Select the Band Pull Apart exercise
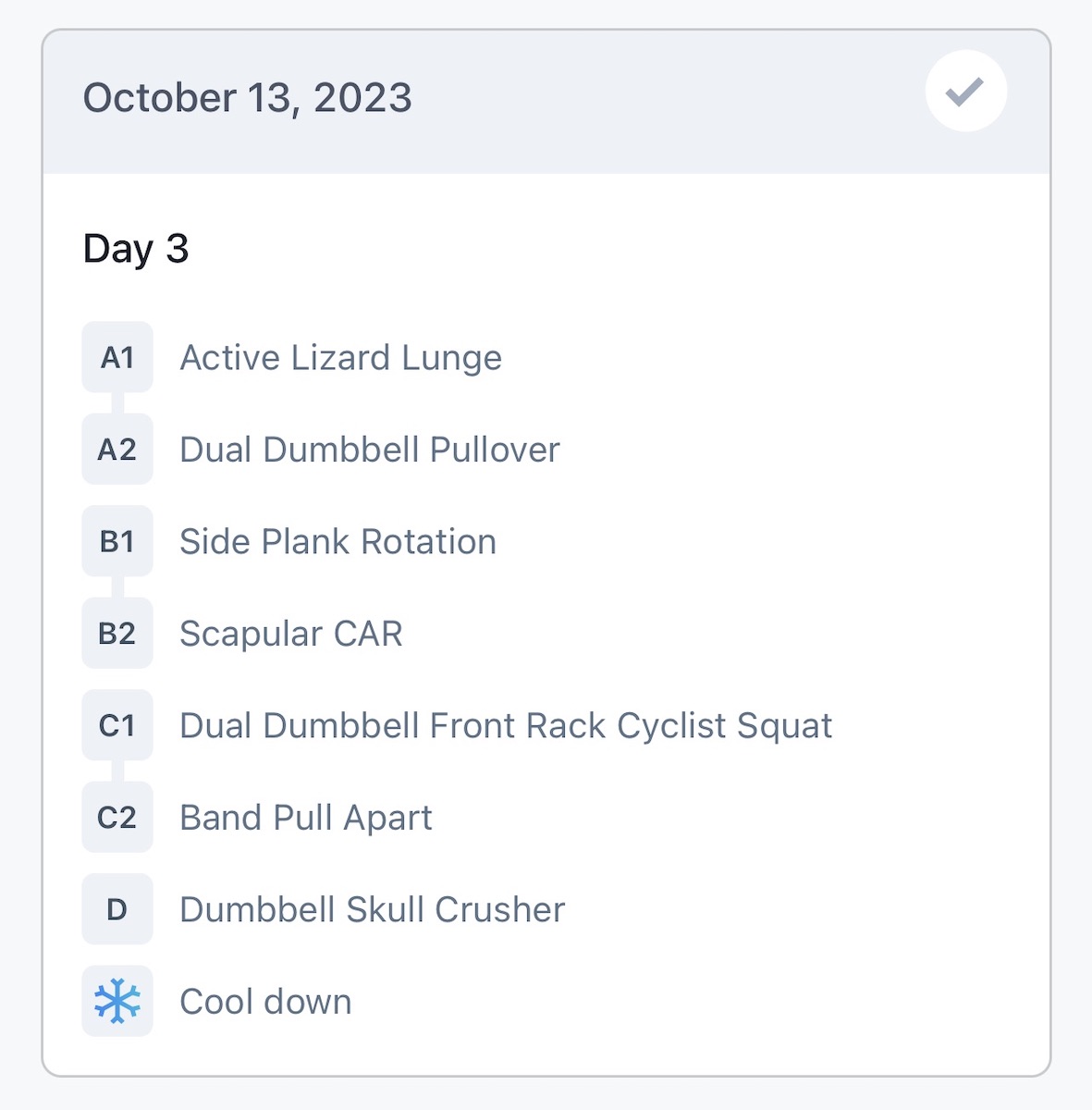This screenshot has width=1092, height=1110. click(x=305, y=819)
